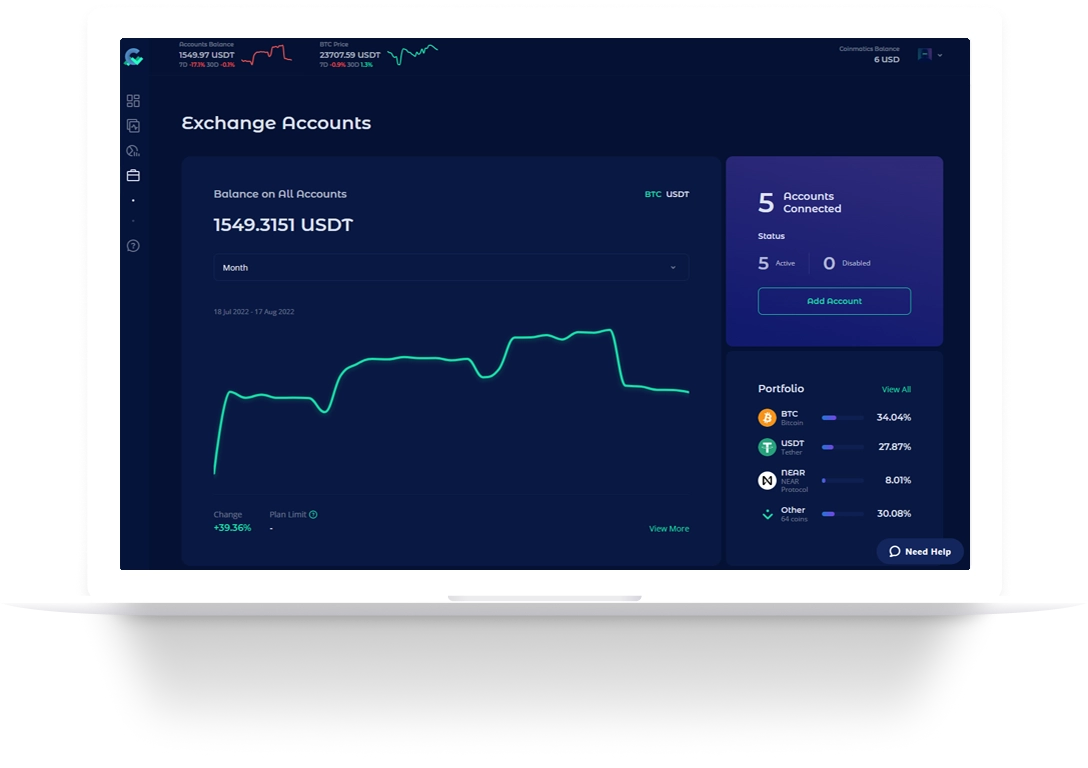Open the analytics chart icon in sidebar
This screenshot has width=1088, height=768.
click(133, 150)
